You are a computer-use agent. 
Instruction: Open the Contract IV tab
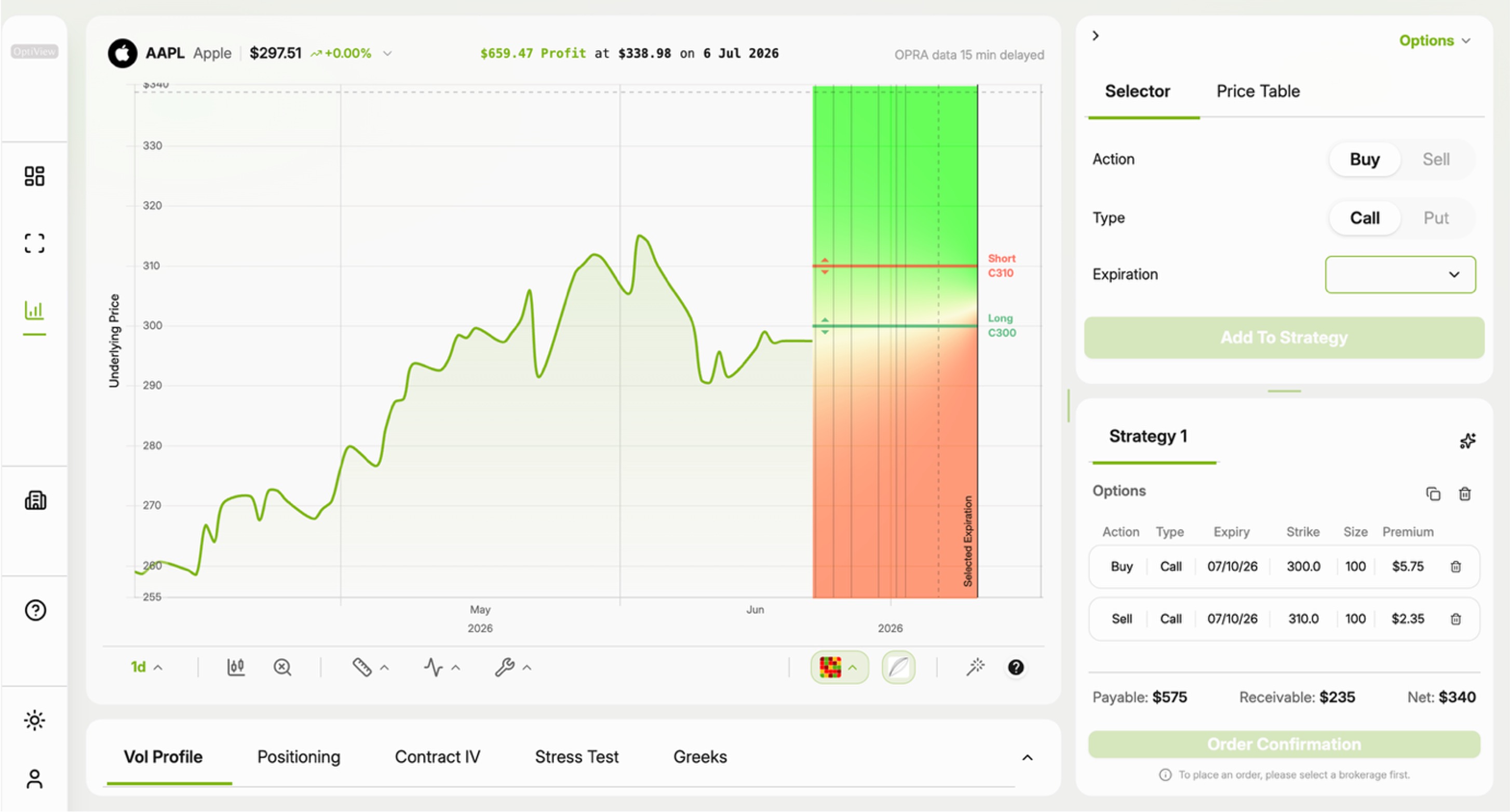(437, 757)
